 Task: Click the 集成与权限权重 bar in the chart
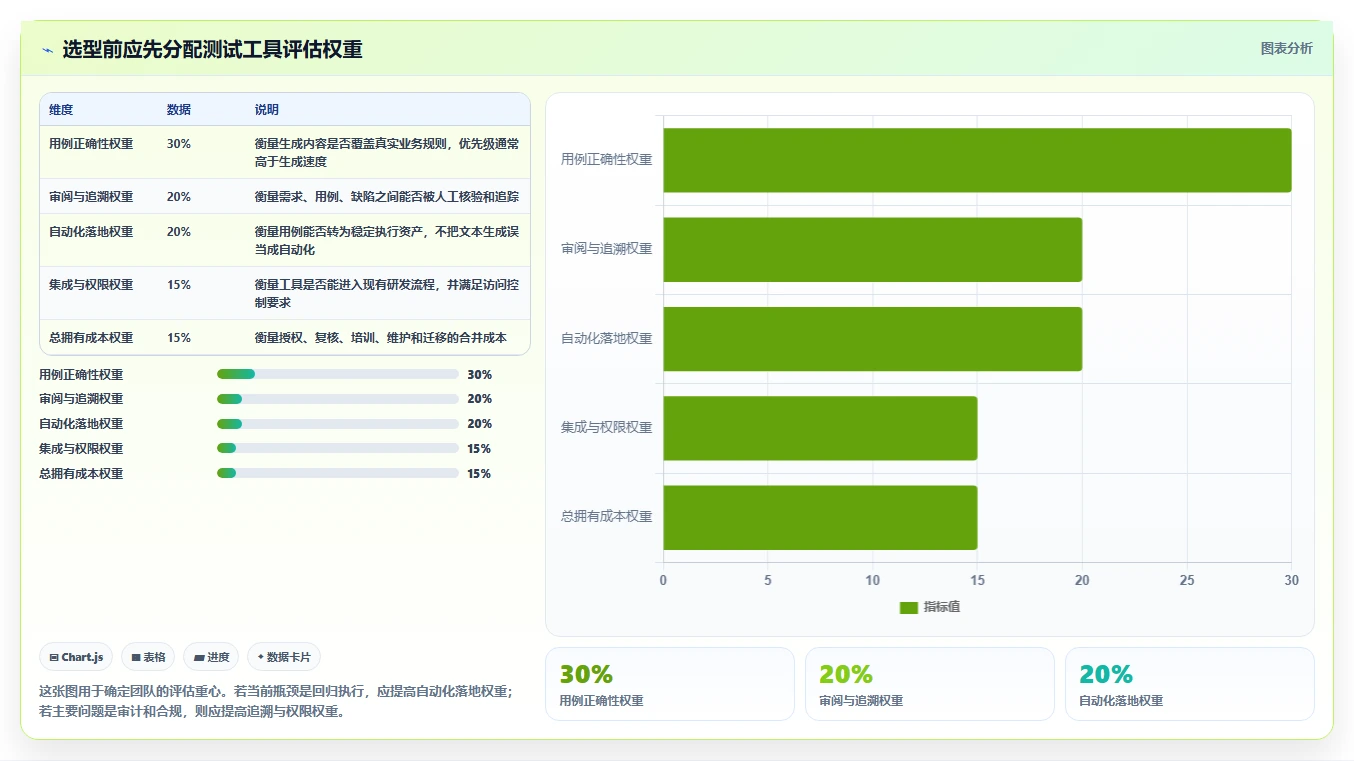click(820, 428)
